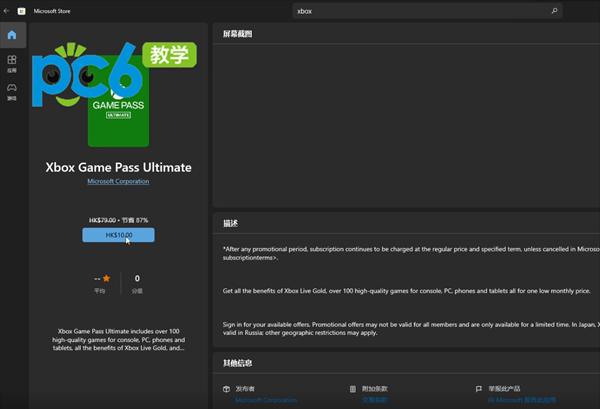
Task: Focus the search box containing xbox
Action: click(427, 11)
